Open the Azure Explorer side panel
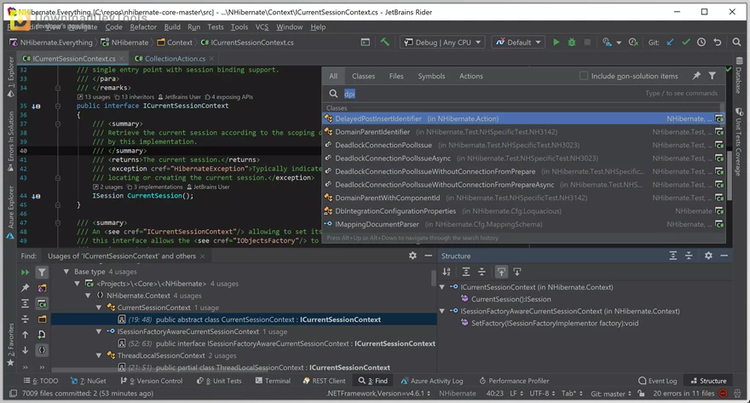The width and height of the screenshot is (750, 403). [x=11, y=213]
